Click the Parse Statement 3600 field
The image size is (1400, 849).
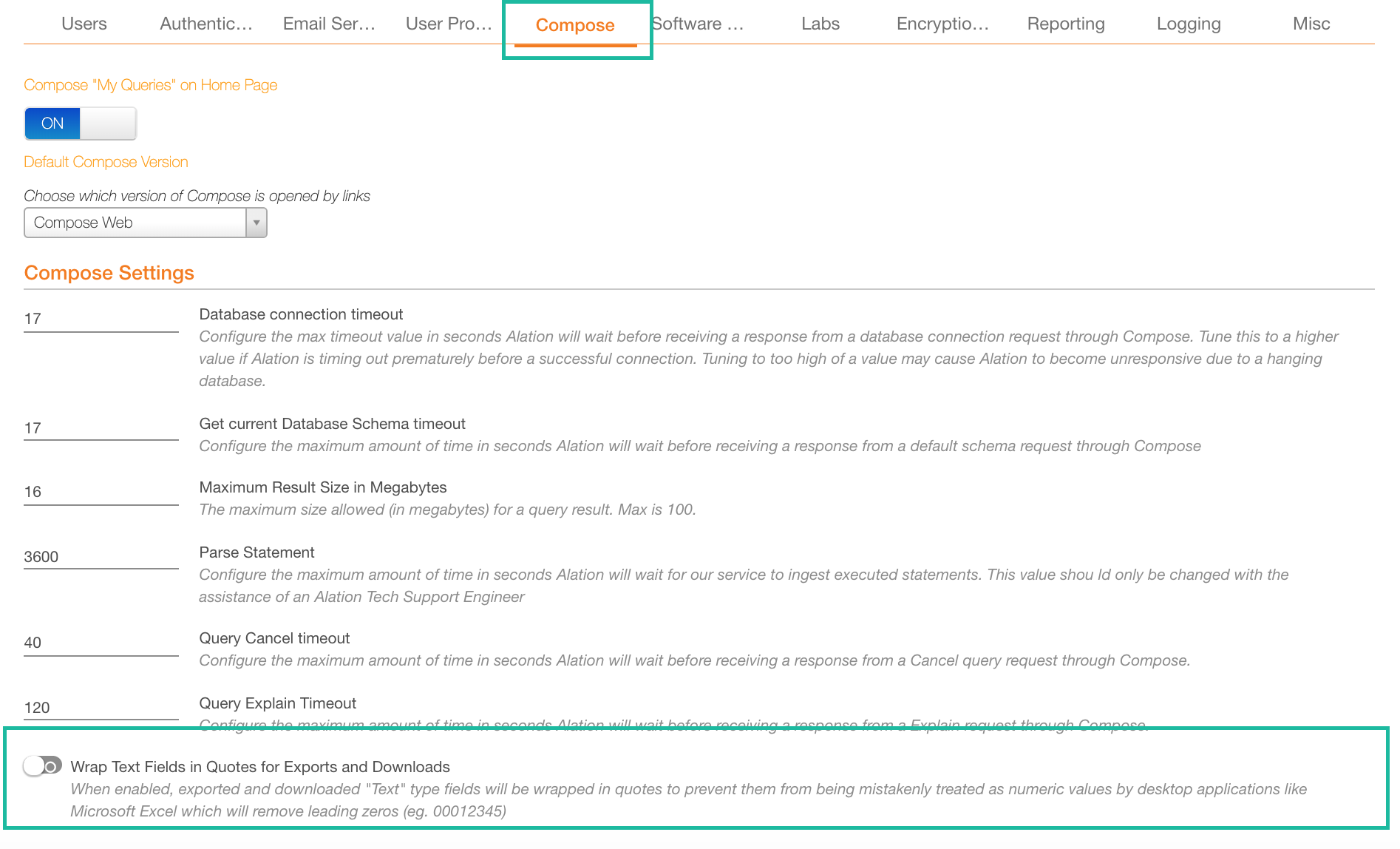click(x=101, y=557)
